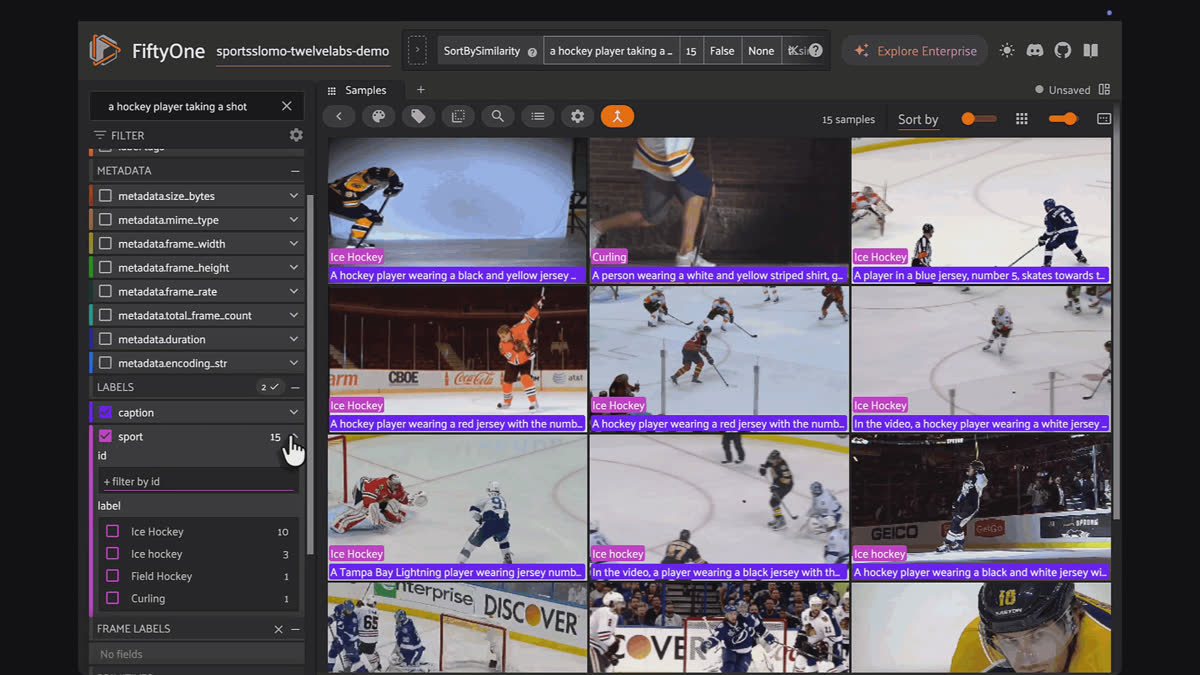Open the view stage add arrow button

click(x=417, y=51)
